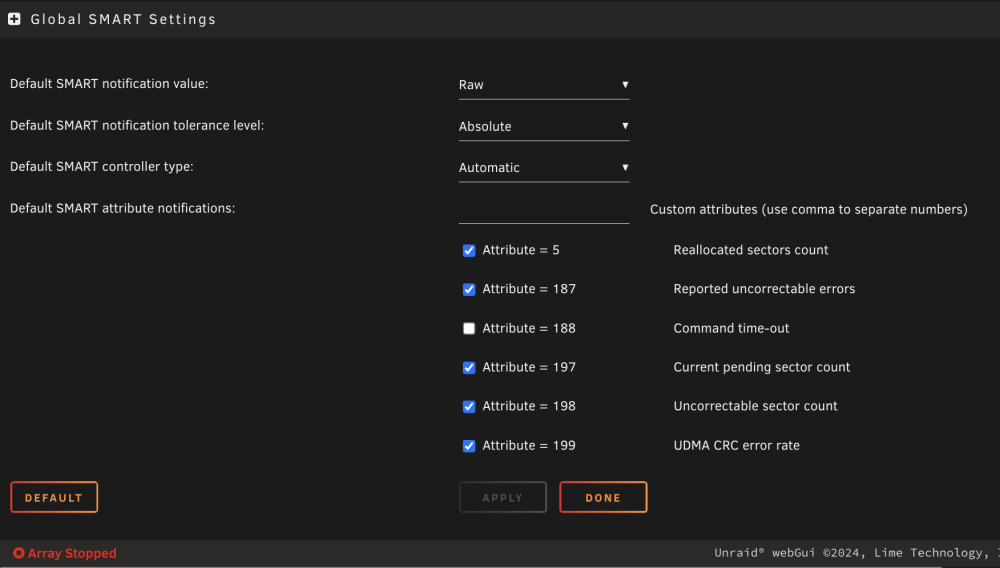
Task: Click the Default SMART controller type label
Action: [x=101, y=166]
